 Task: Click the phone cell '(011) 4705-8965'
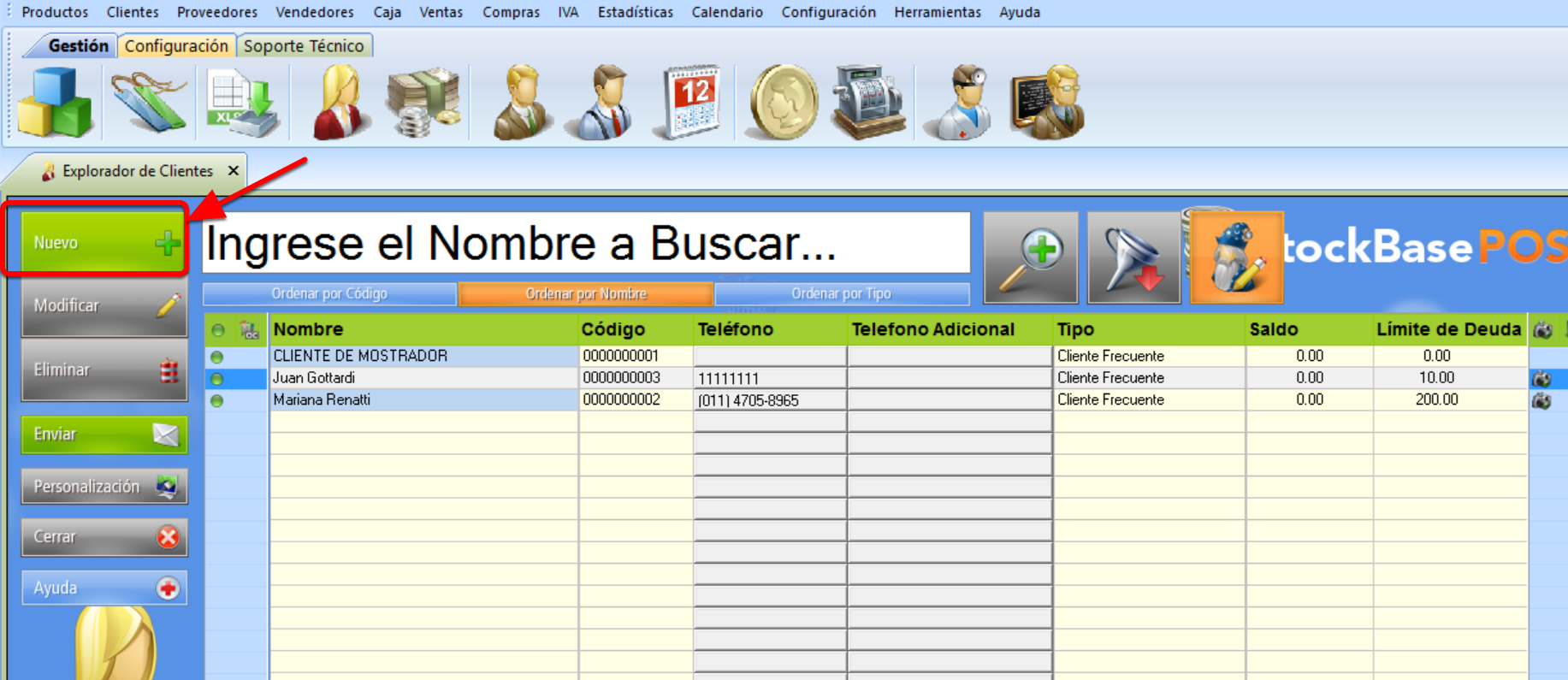(770, 400)
